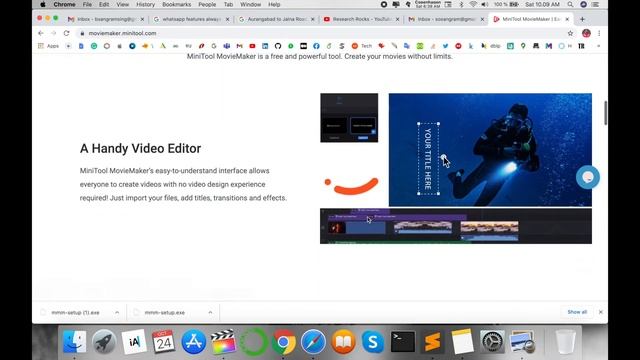
Task: Open a new tab with the plus button
Action: (582, 19)
